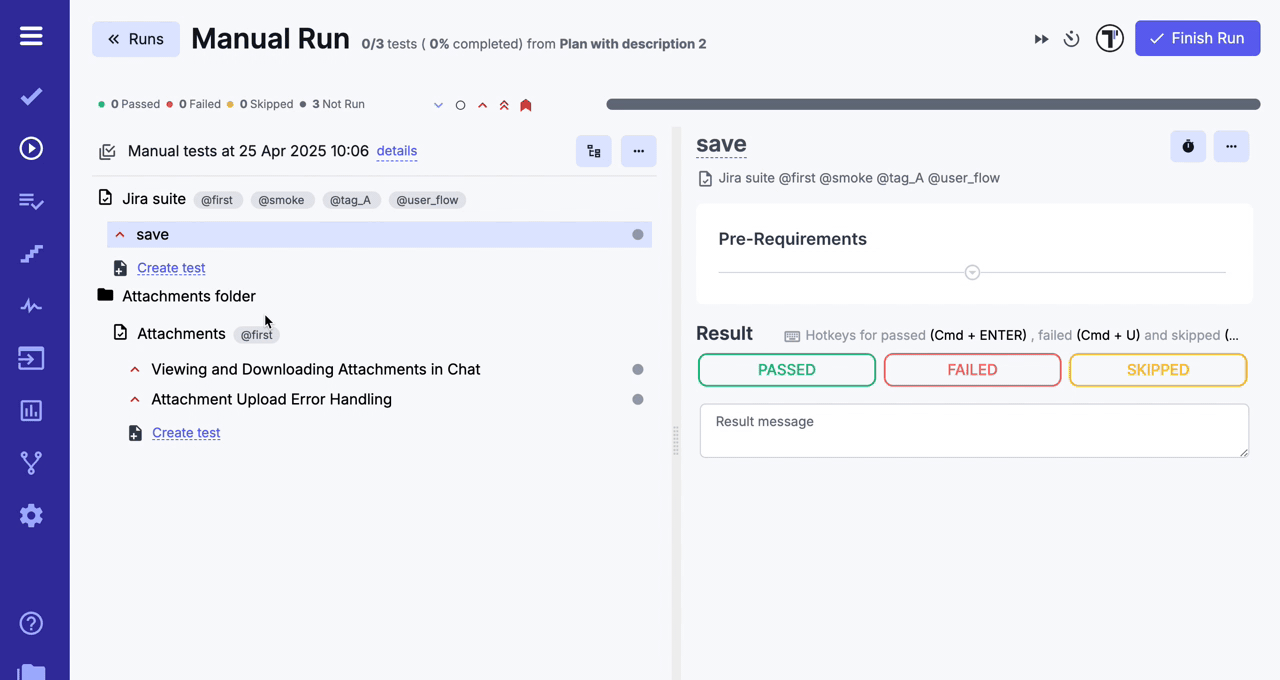Filter by high priority single red chevron
Viewport: 1280px width, 680px height.
[x=482, y=105]
